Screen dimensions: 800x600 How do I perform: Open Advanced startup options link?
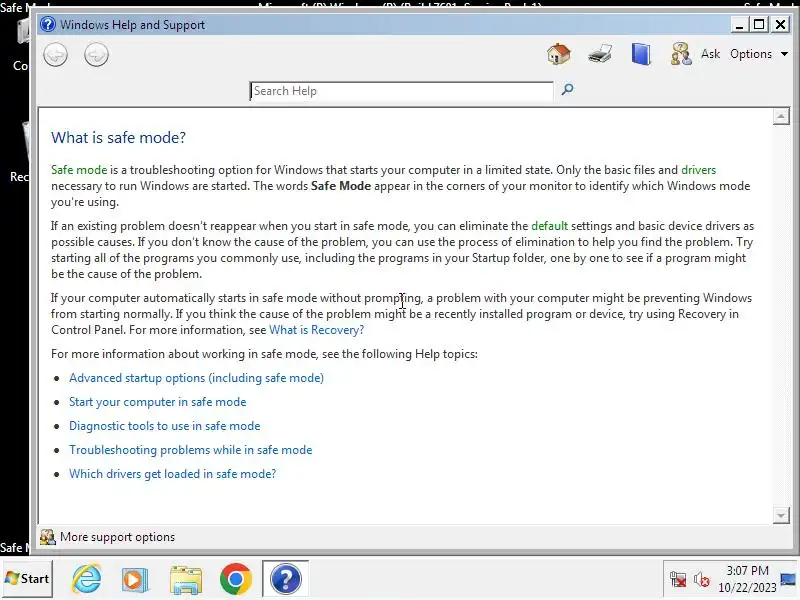pyautogui.click(x=196, y=378)
